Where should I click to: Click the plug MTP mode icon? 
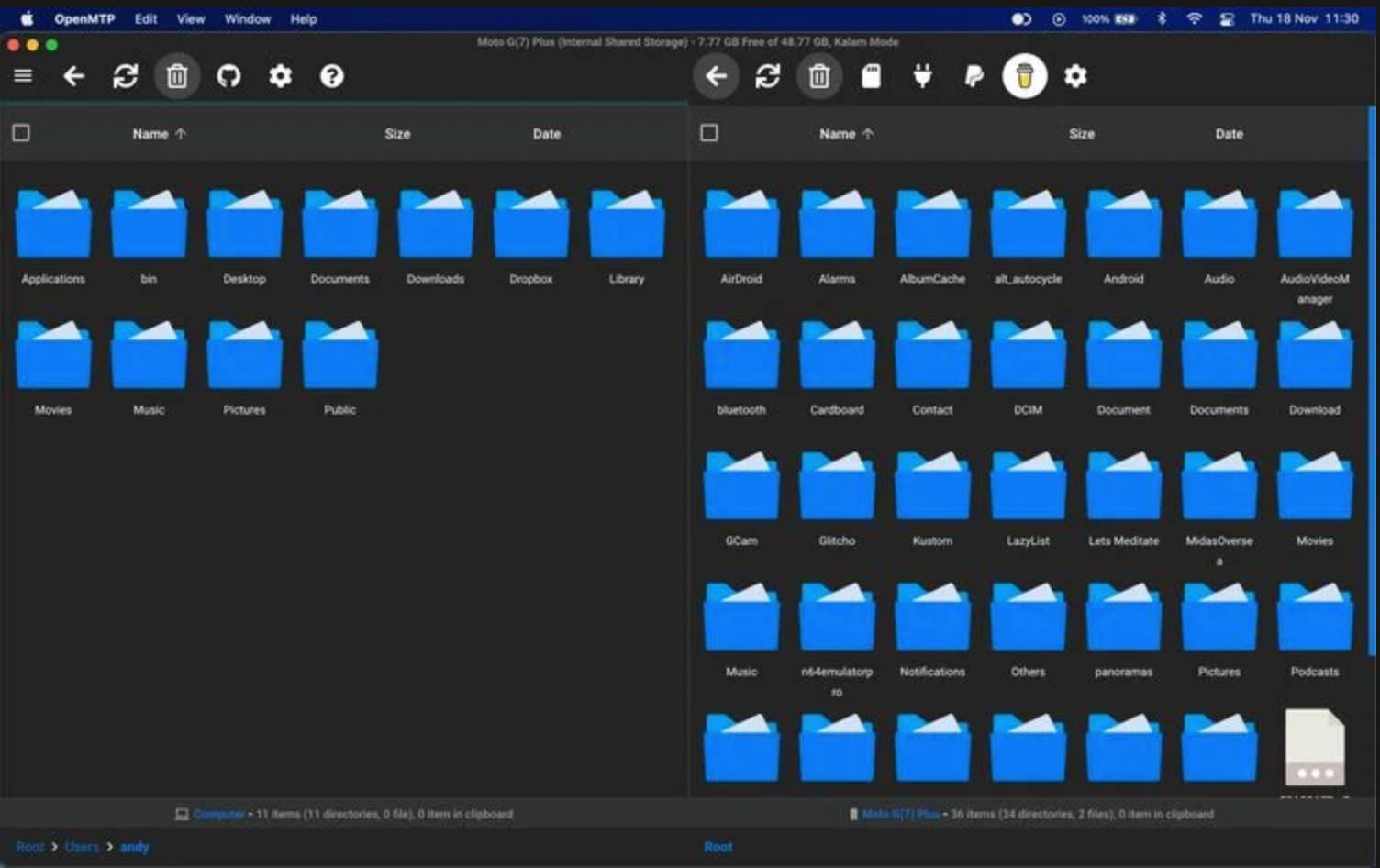click(x=923, y=76)
